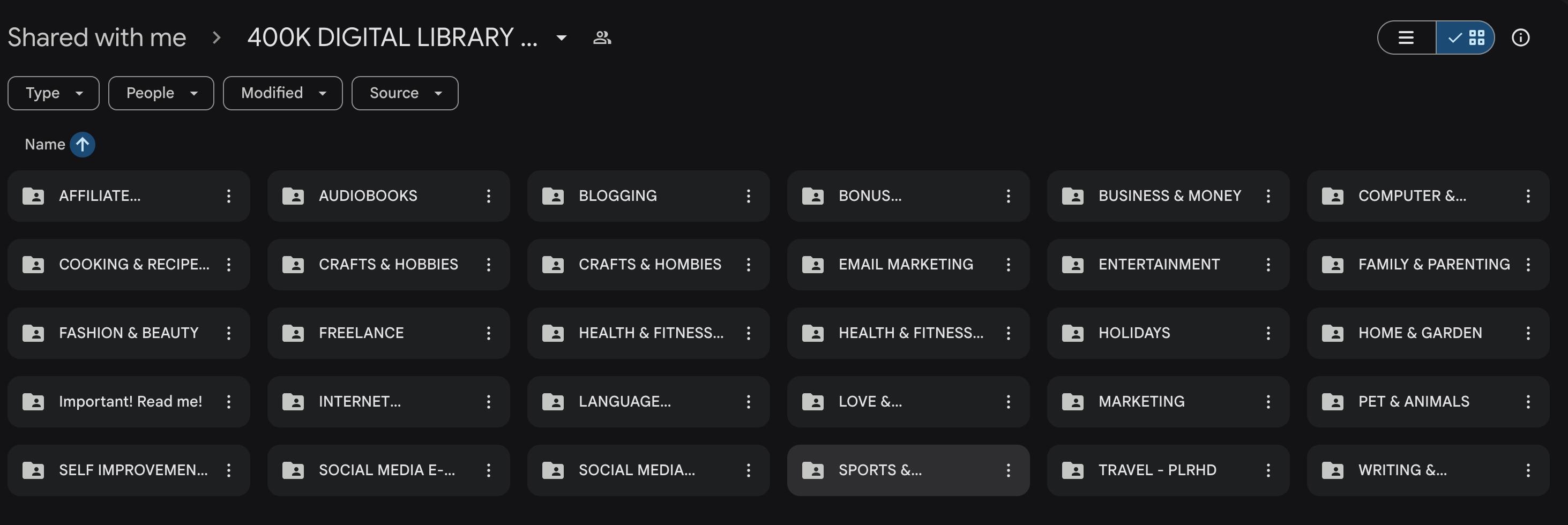Open more actions for HOLIDAYS folder
This screenshot has width=1568, height=525.
click(1268, 333)
